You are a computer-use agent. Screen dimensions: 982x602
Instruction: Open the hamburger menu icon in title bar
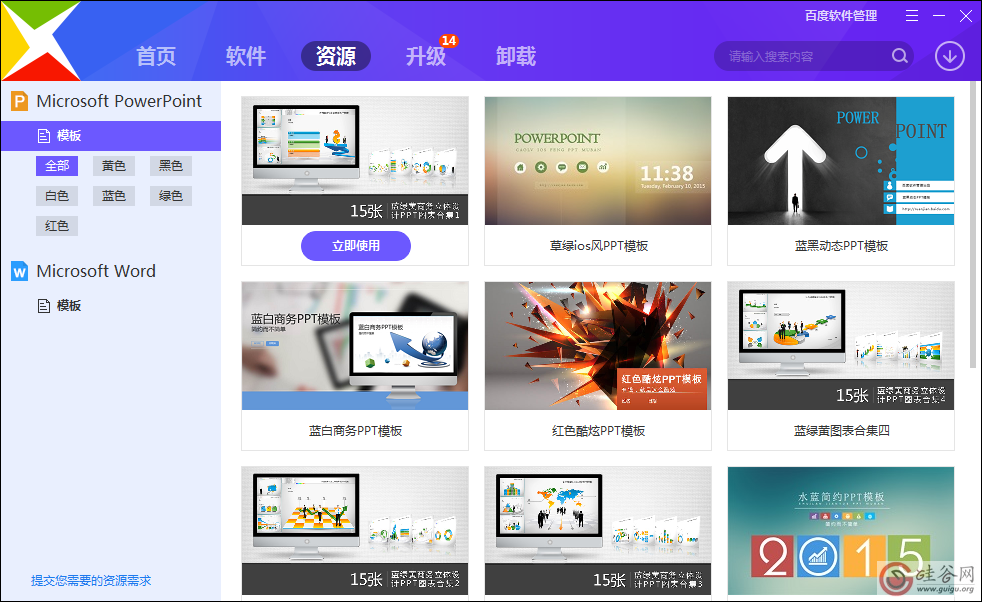pyautogui.click(x=912, y=16)
